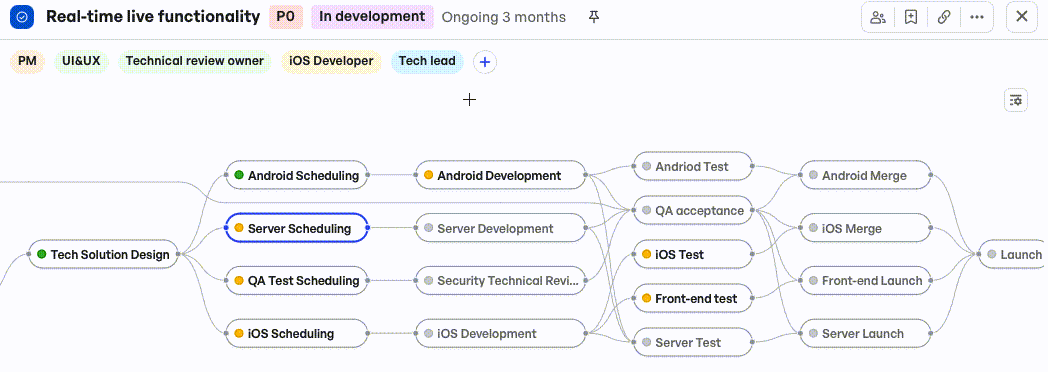Open the workflow view settings icon

(x=1016, y=101)
